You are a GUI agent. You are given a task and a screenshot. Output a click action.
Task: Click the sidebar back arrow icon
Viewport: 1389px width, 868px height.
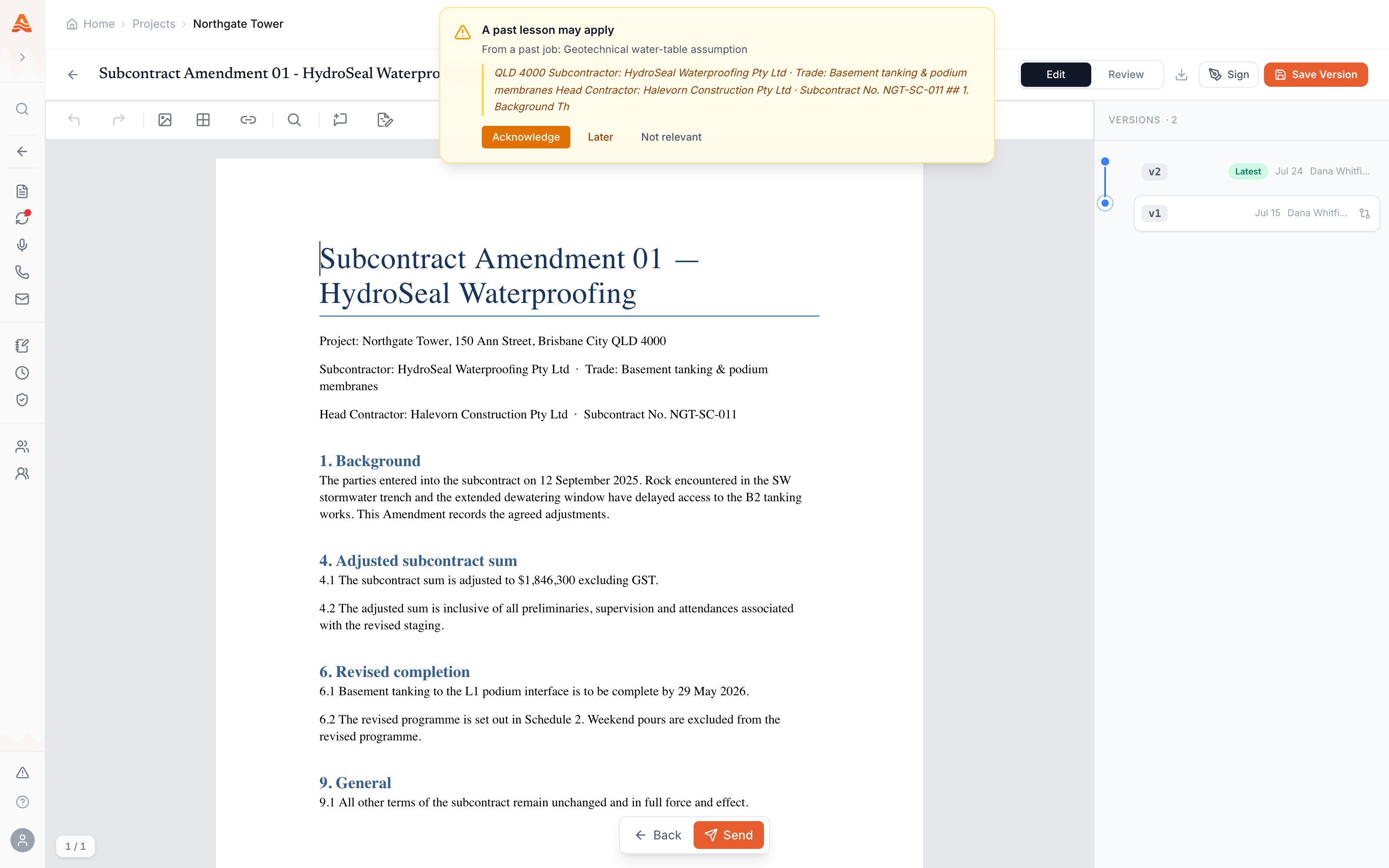coord(23,151)
